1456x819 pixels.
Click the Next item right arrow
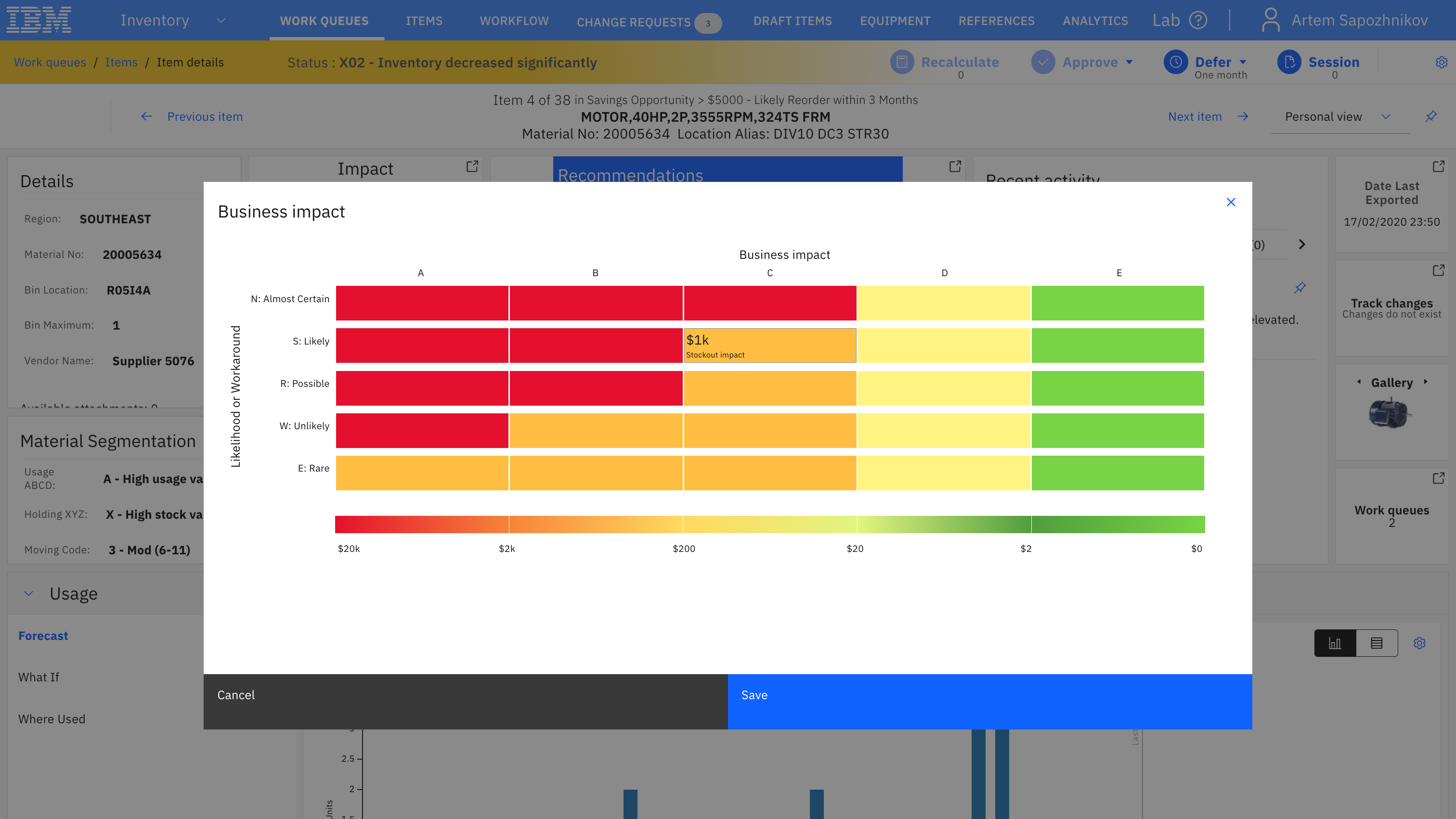point(1242,116)
